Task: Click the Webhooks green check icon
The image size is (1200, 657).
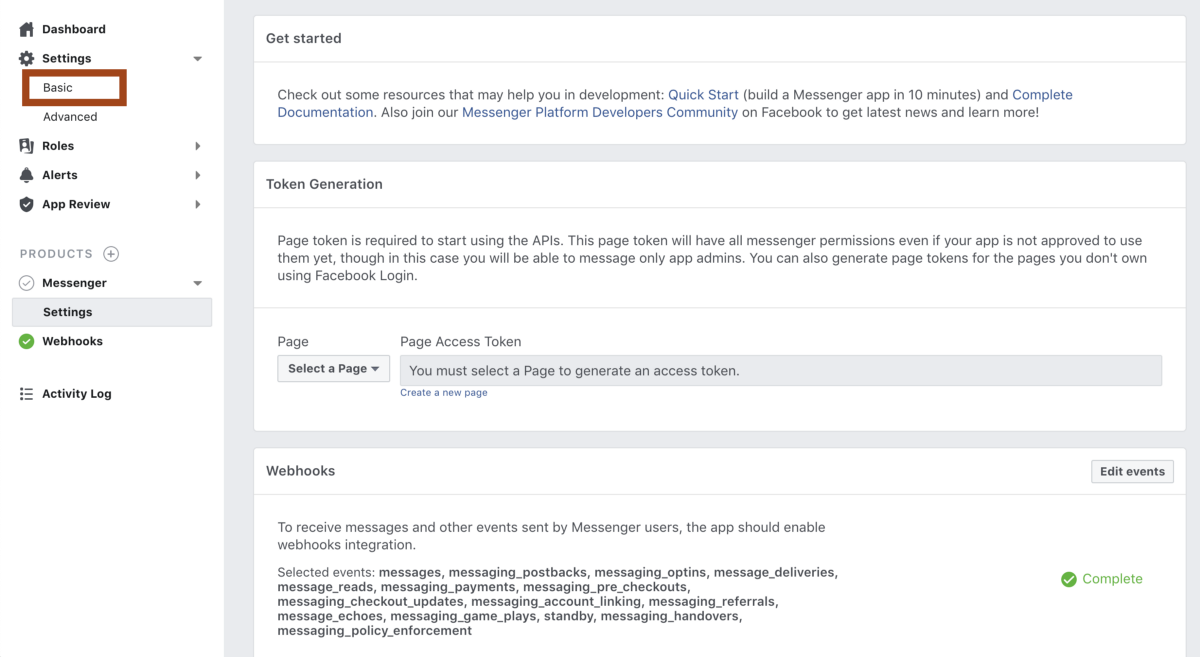Action: pos(27,342)
